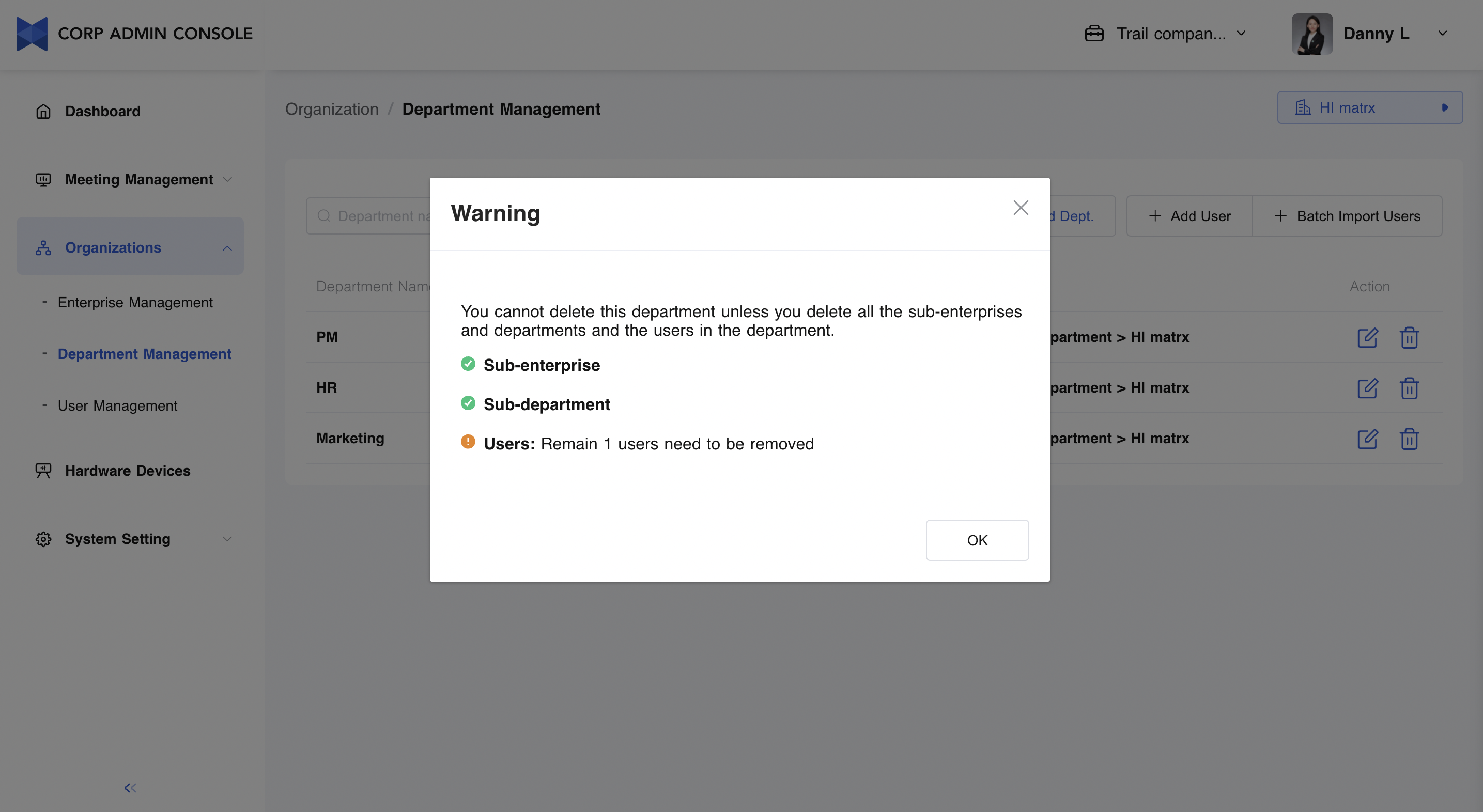
Task: Open User Management page
Action: point(117,405)
